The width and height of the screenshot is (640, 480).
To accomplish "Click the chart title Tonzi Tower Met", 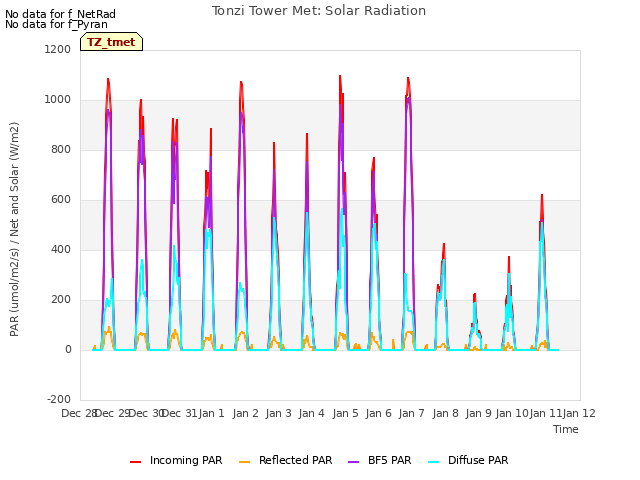I will 319,11.
